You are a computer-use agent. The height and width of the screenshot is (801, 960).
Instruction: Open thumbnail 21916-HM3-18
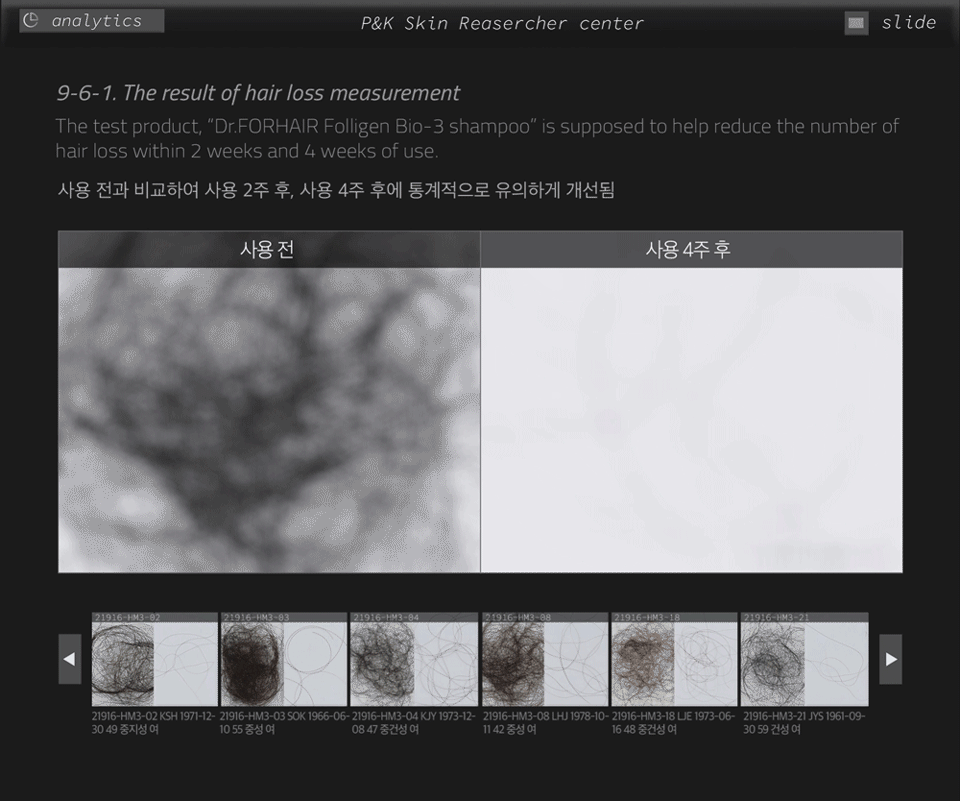click(673, 661)
